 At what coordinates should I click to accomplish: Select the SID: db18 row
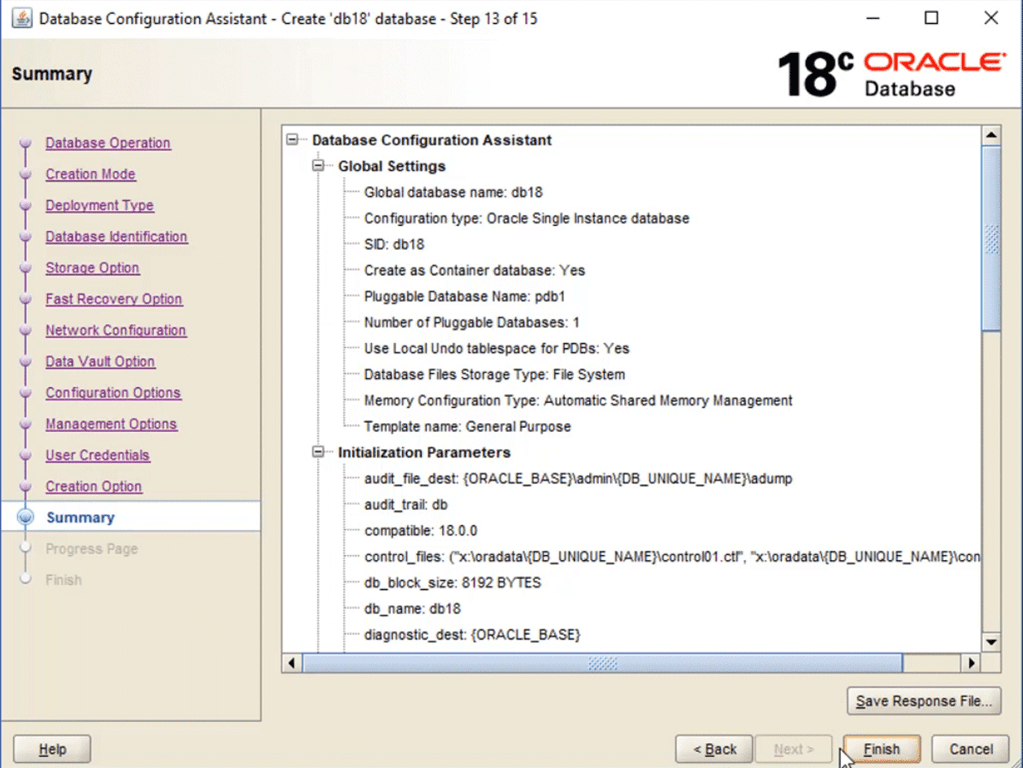coord(394,245)
